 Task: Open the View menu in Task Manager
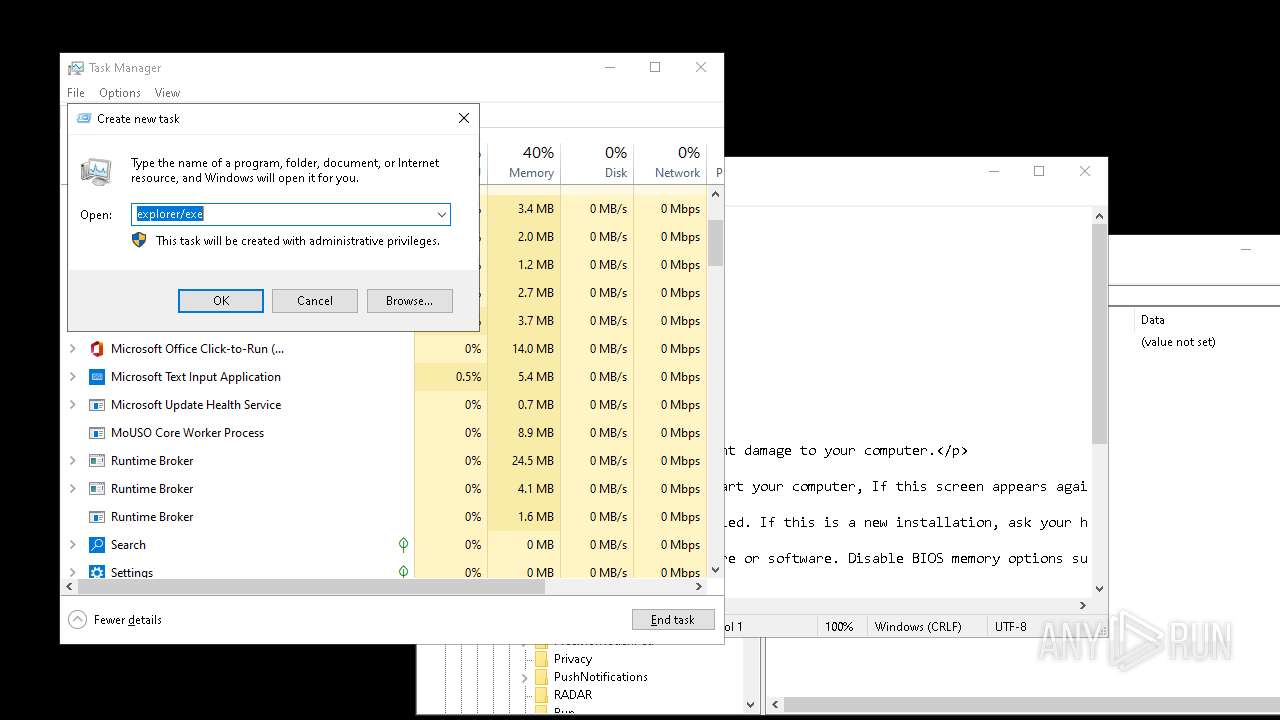(167, 93)
